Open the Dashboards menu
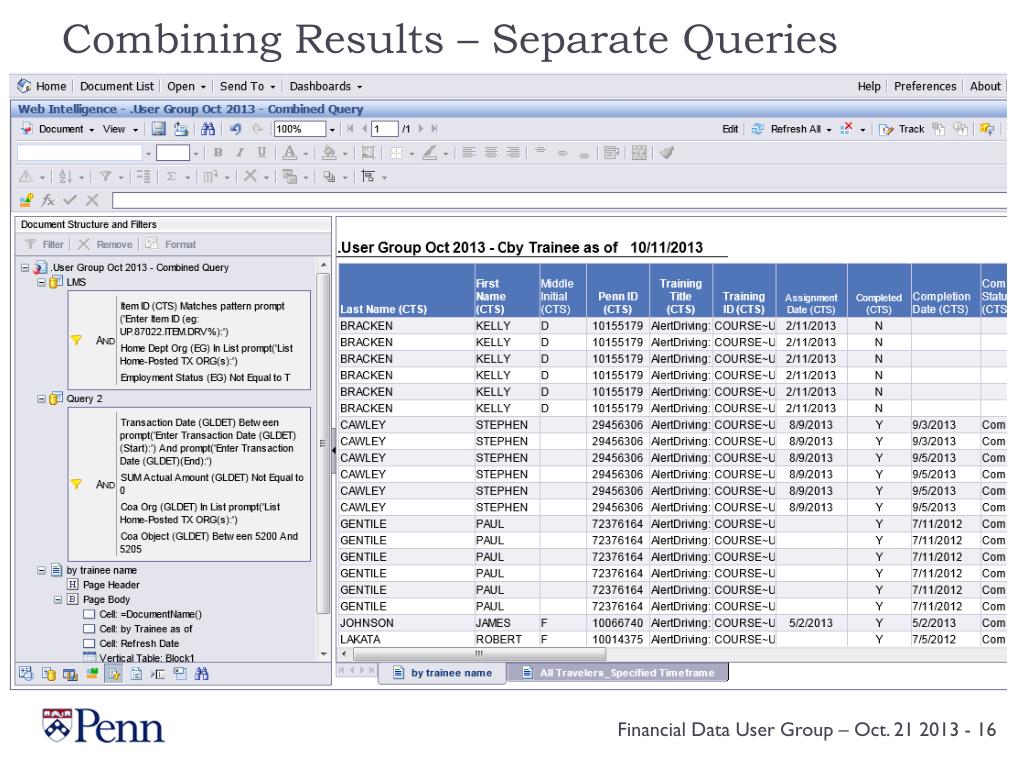The width and height of the screenshot is (1024, 768). point(325,86)
